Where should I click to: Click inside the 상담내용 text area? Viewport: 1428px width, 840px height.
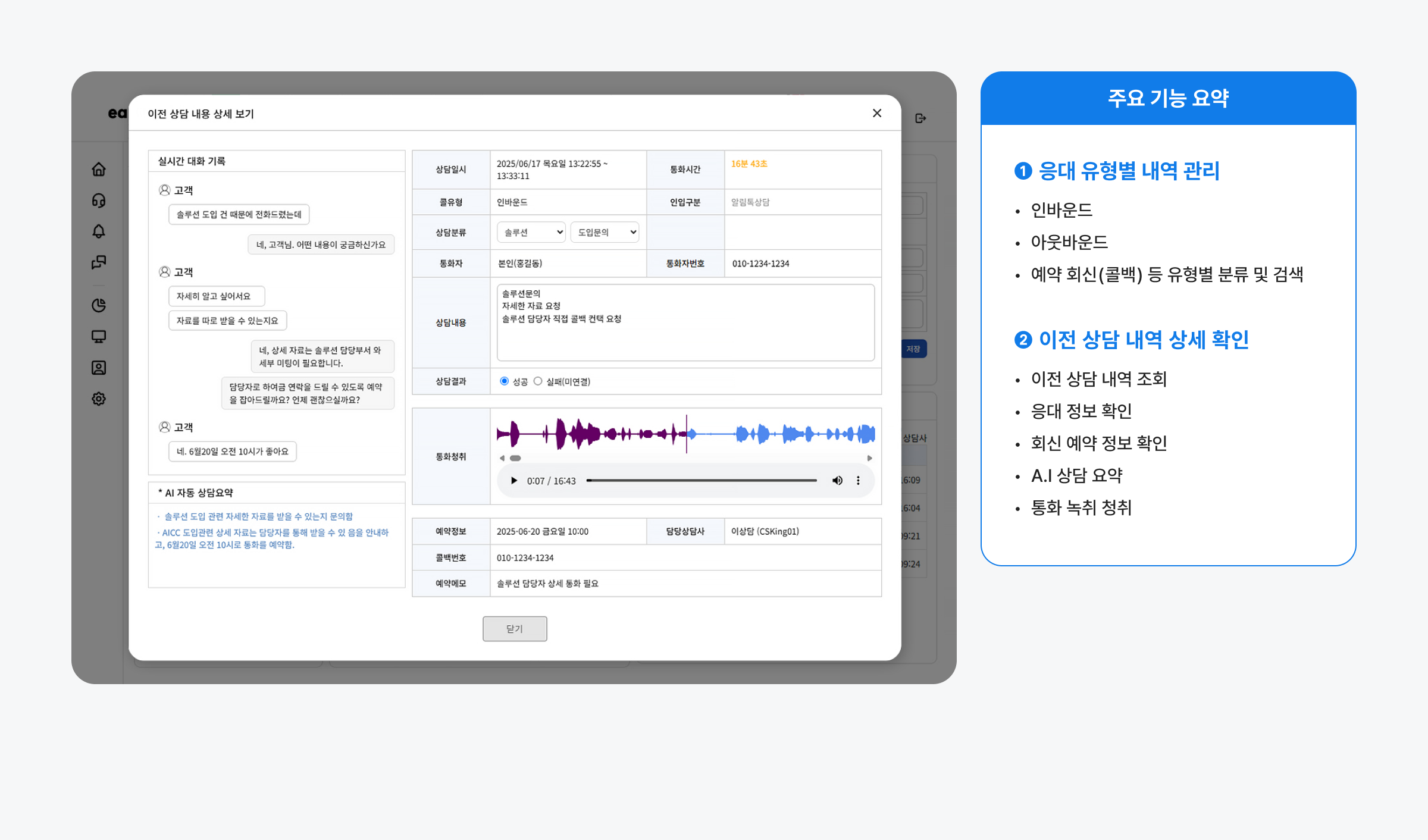tap(685, 333)
